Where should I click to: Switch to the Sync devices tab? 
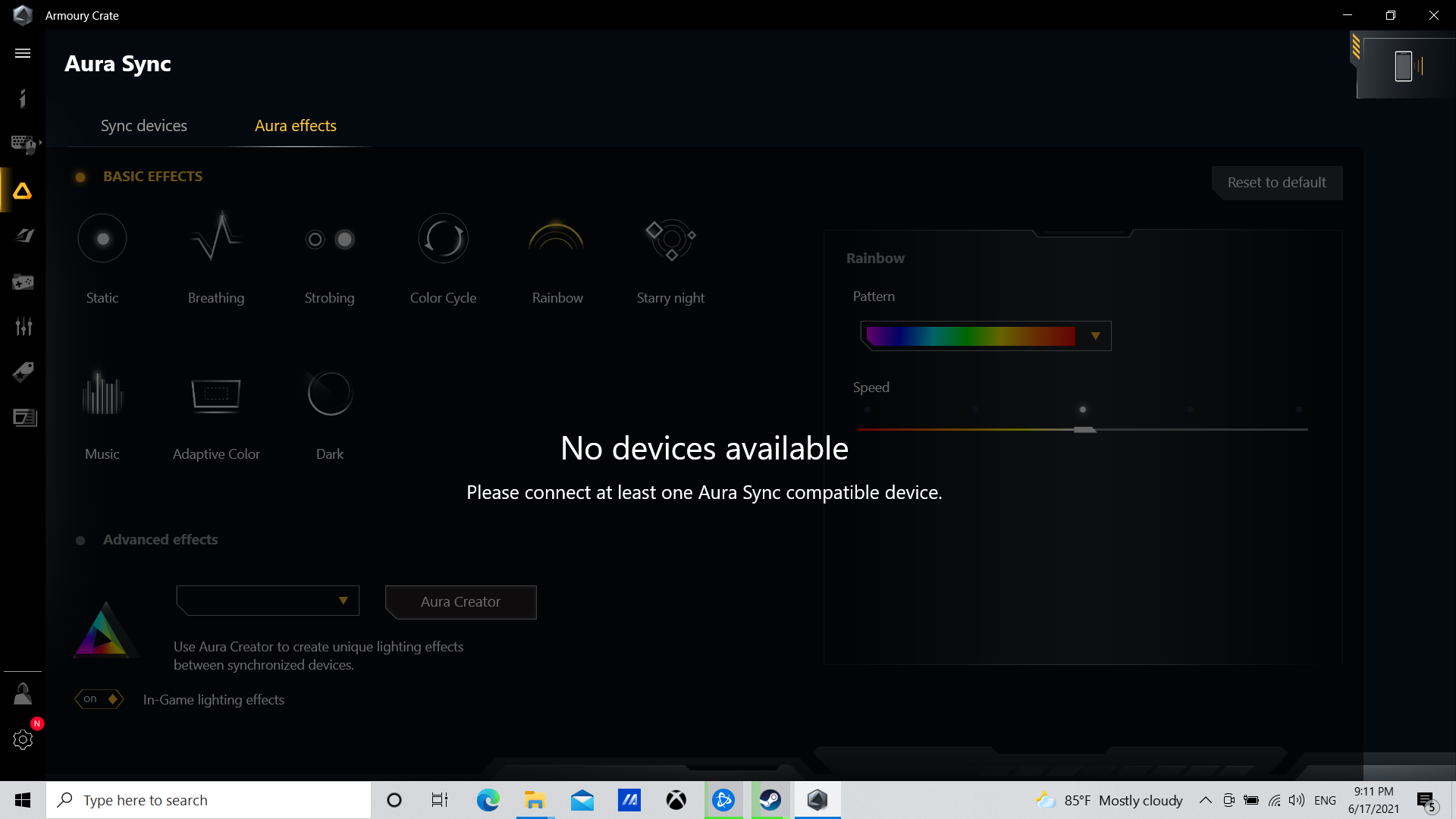click(x=144, y=126)
